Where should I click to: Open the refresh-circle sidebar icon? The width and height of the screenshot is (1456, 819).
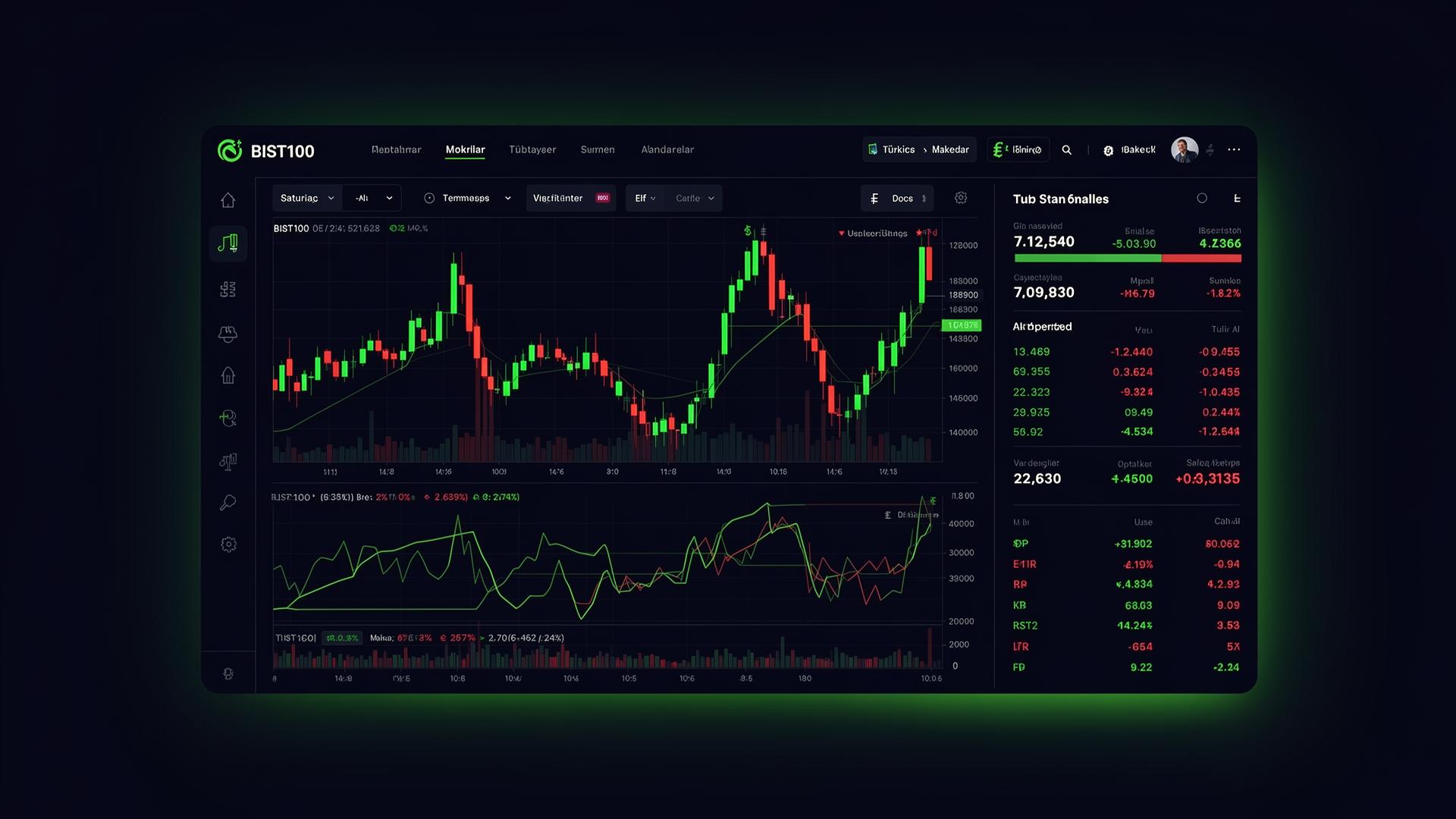[x=227, y=418]
